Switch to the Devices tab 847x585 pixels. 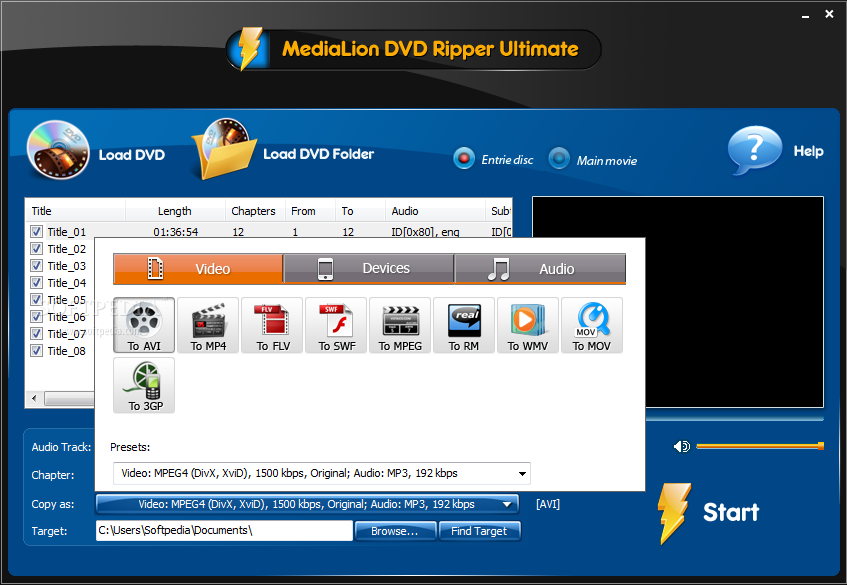[369, 268]
